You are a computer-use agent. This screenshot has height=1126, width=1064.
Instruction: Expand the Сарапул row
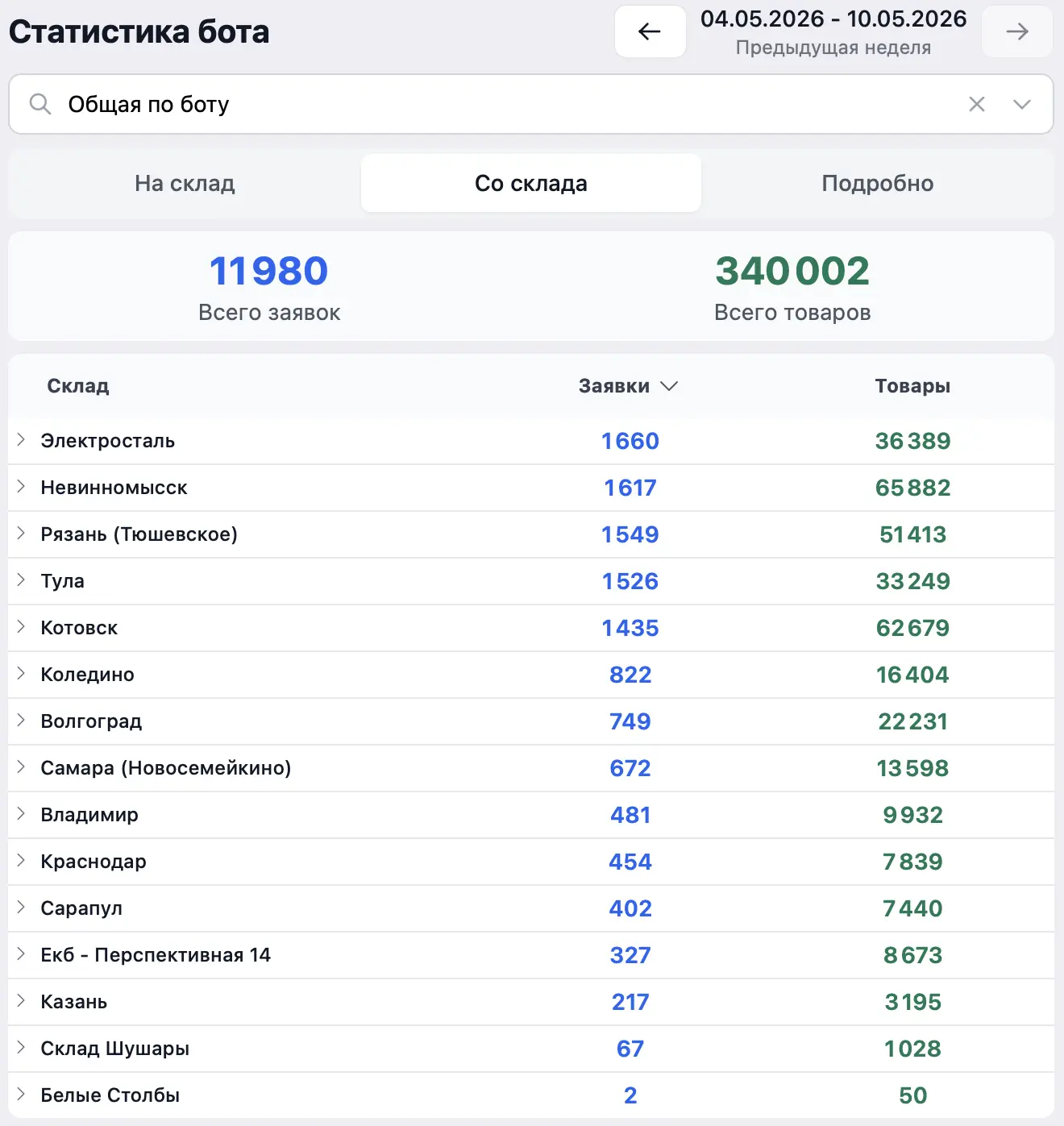coord(22,908)
